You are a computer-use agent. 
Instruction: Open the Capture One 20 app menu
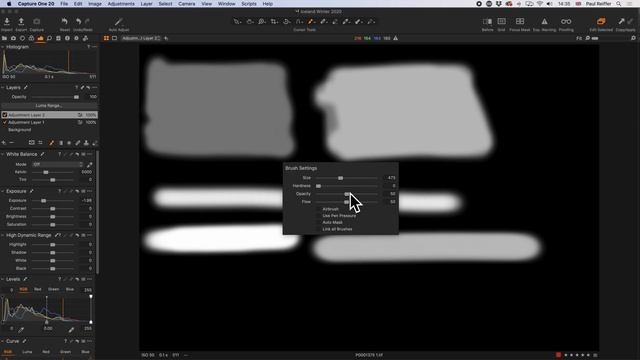36,4
